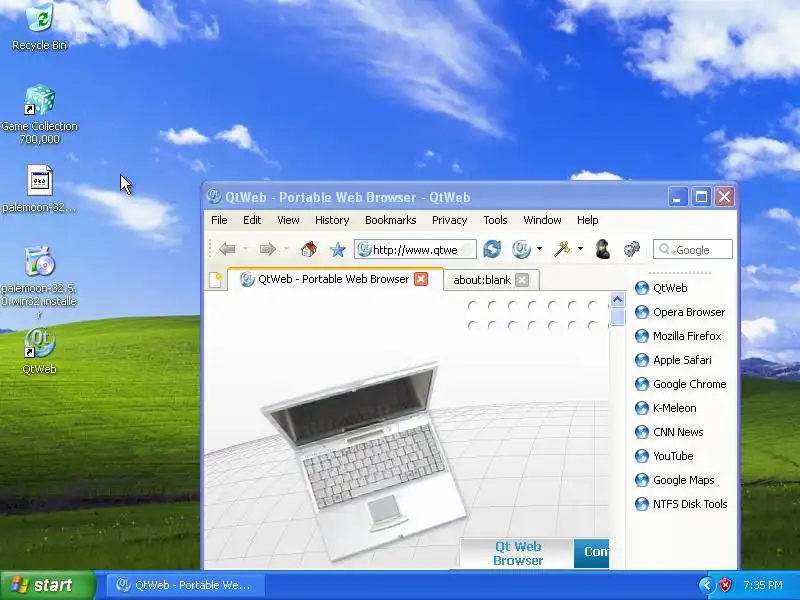Screen dimensions: 800x600
Task: Open the Forward history dropdown arrow
Action: tap(286, 249)
